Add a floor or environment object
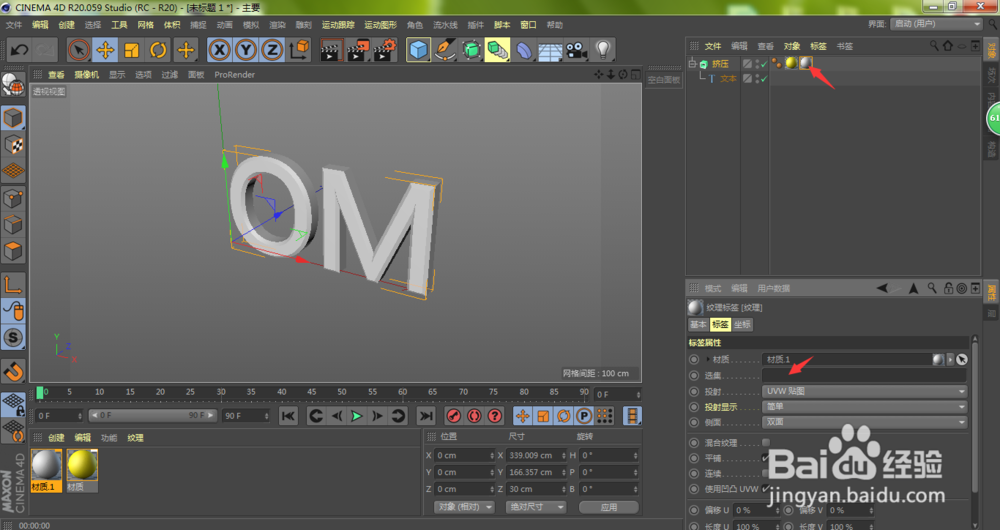 [x=550, y=50]
